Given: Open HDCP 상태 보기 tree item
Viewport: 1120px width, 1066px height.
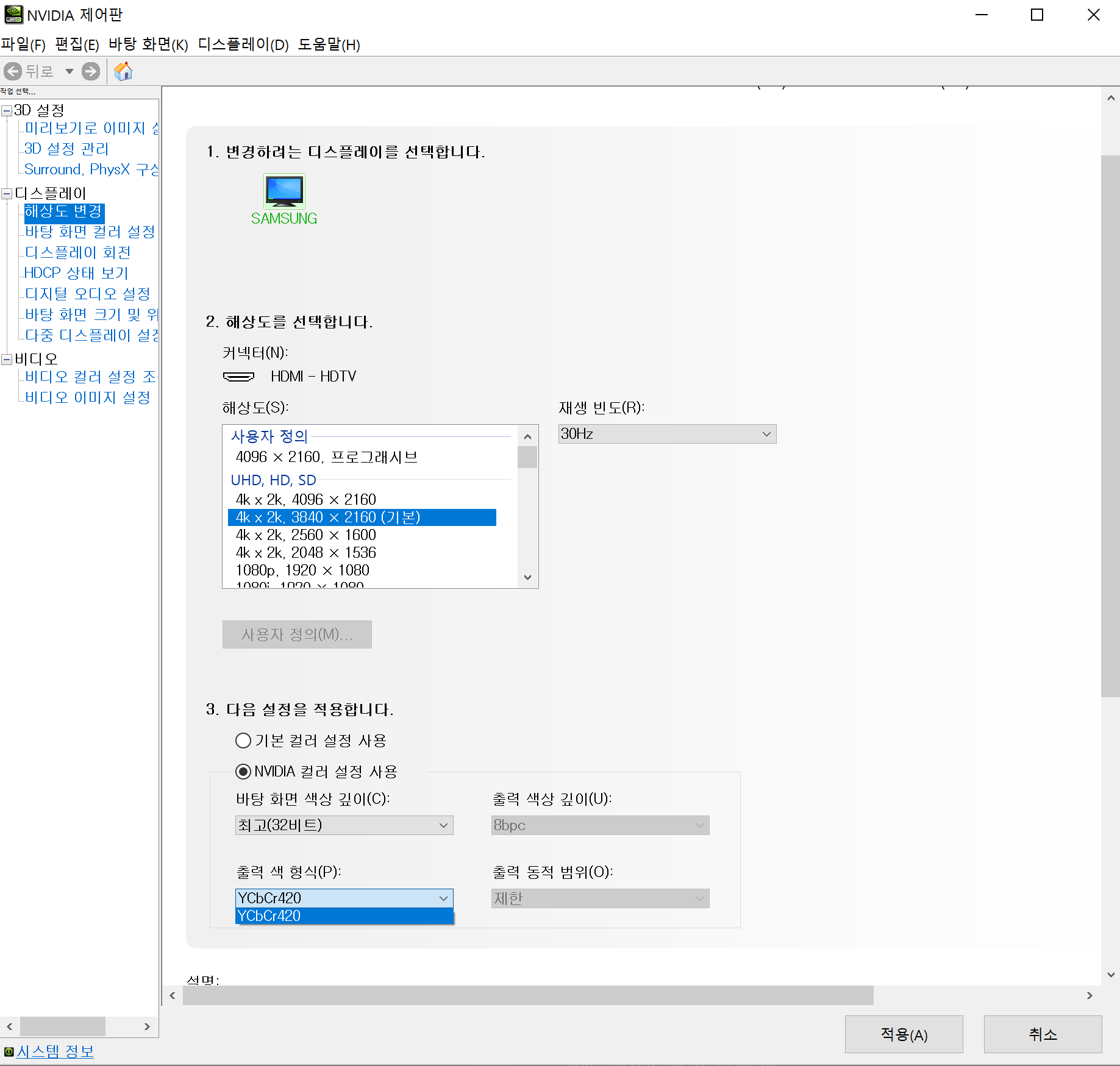Looking at the screenshot, I should pyautogui.click(x=77, y=273).
